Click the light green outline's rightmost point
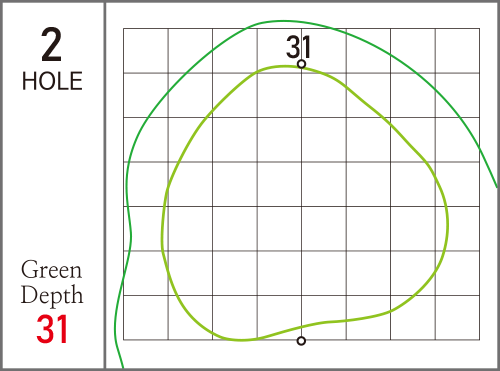The width and height of the screenshot is (500, 371). (448, 224)
